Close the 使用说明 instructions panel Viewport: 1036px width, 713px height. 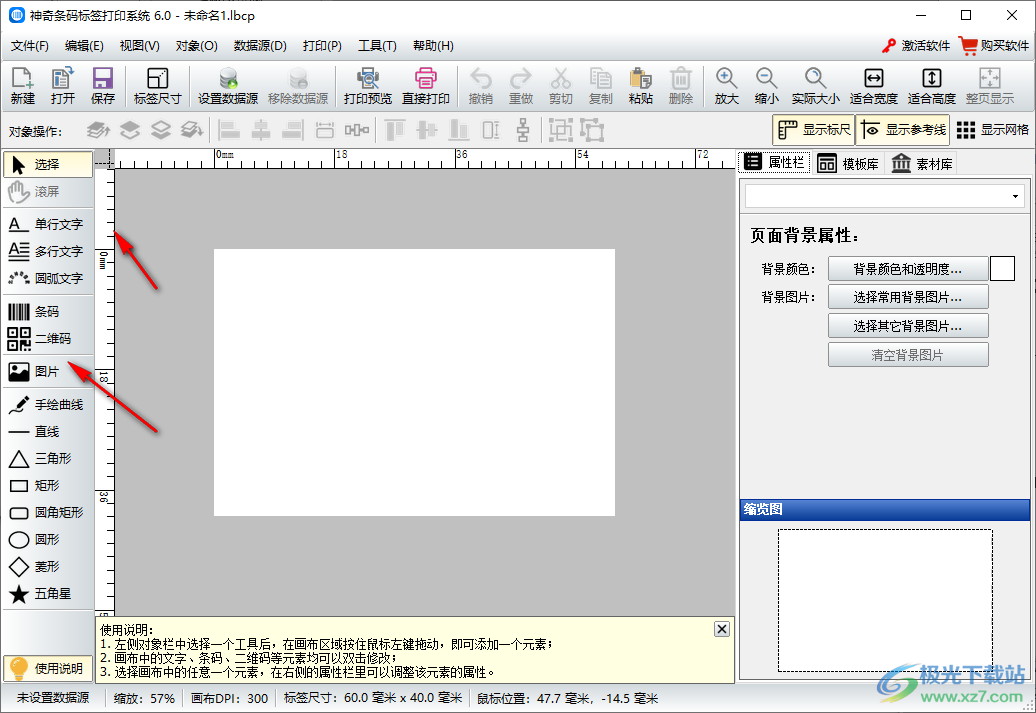tap(722, 629)
